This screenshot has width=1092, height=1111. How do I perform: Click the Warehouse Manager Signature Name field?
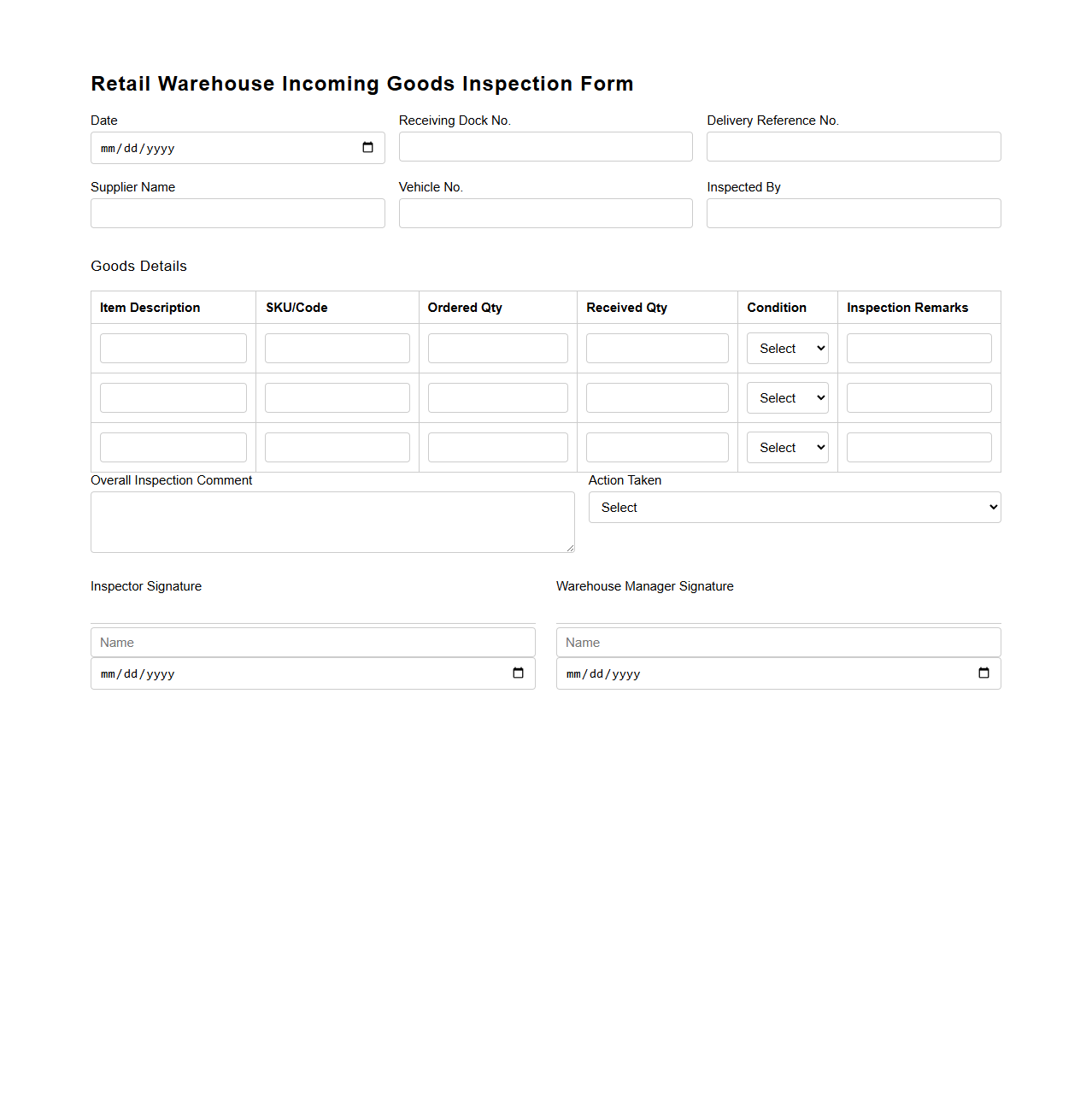tap(778, 642)
